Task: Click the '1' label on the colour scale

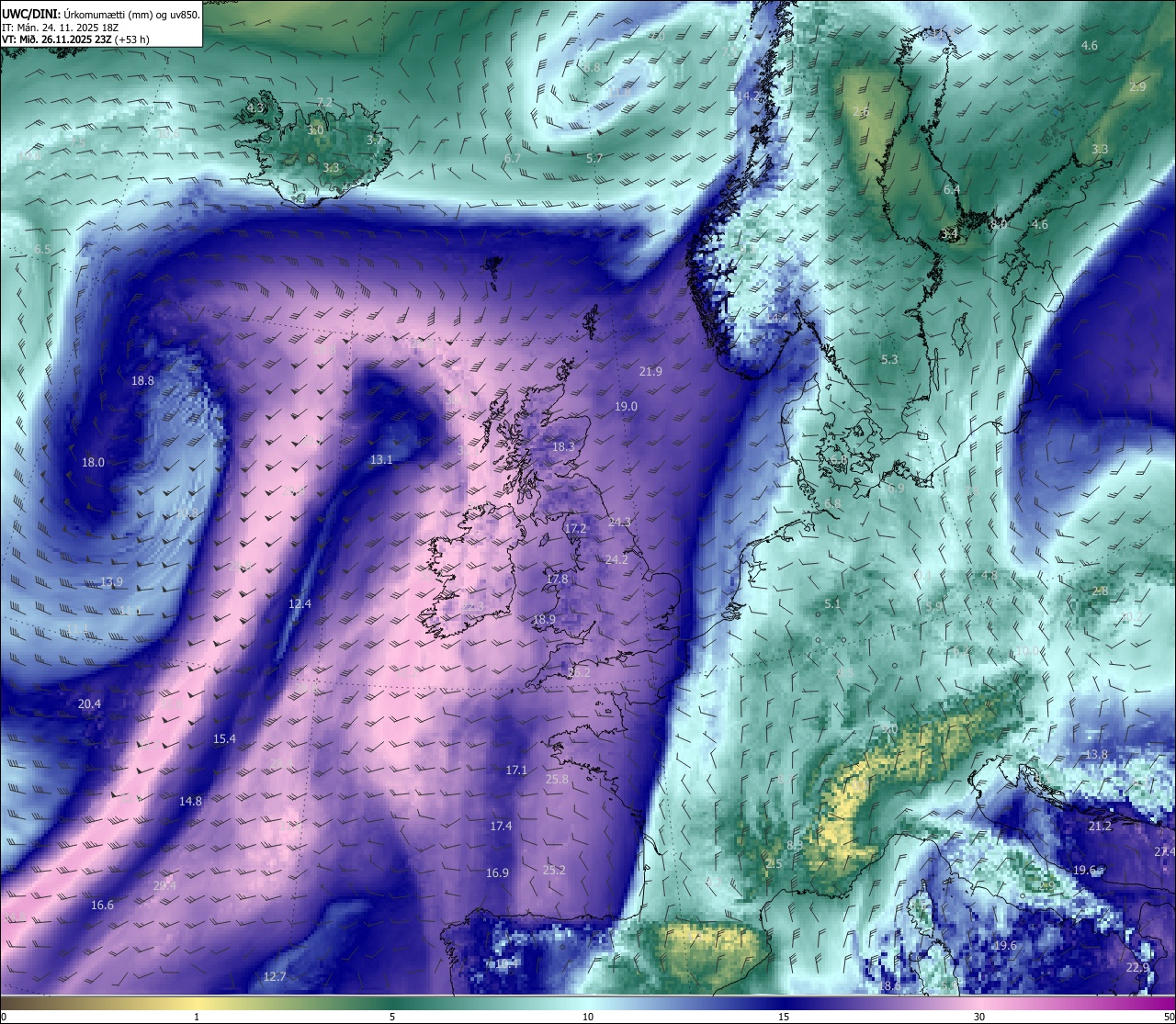Action: 197,1017
